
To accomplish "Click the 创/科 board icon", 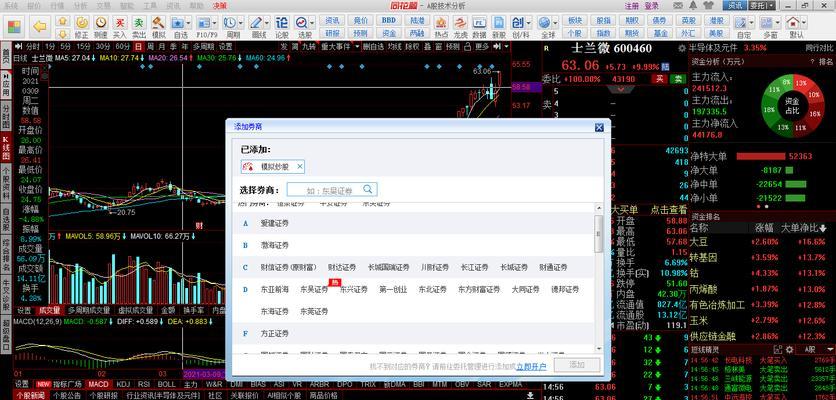I will click(518, 22).
